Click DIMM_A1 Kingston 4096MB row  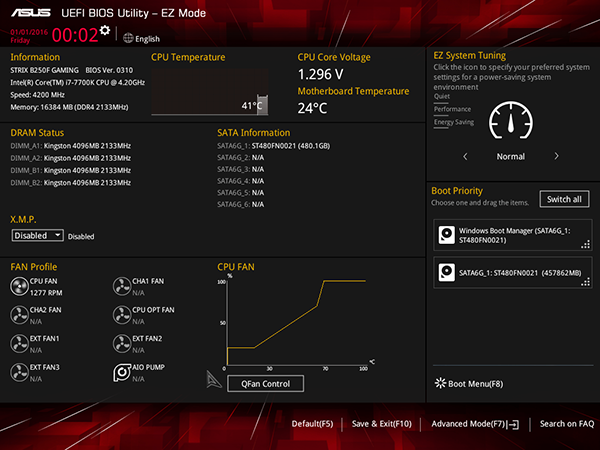(x=71, y=146)
